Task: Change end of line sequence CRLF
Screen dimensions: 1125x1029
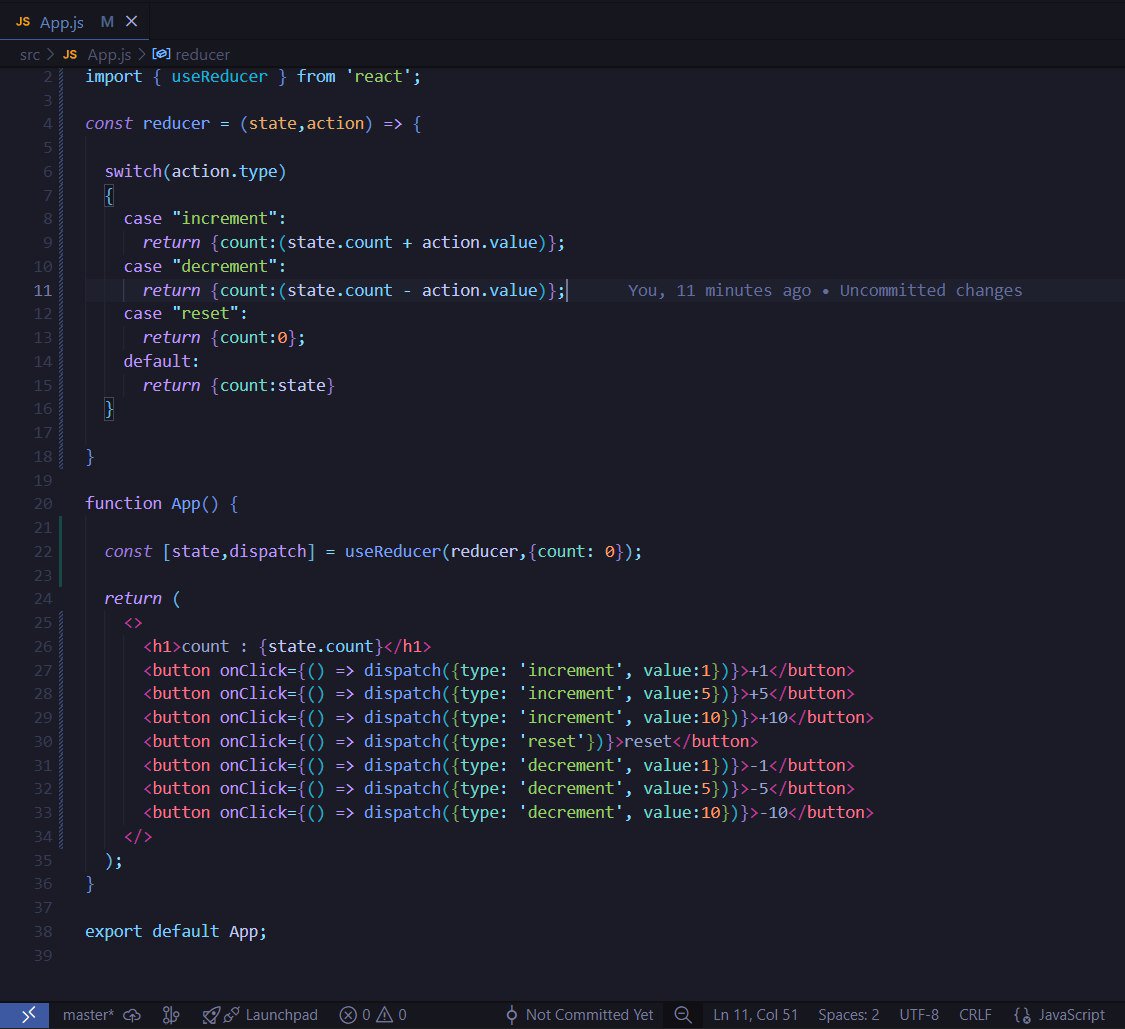Action: [975, 1015]
